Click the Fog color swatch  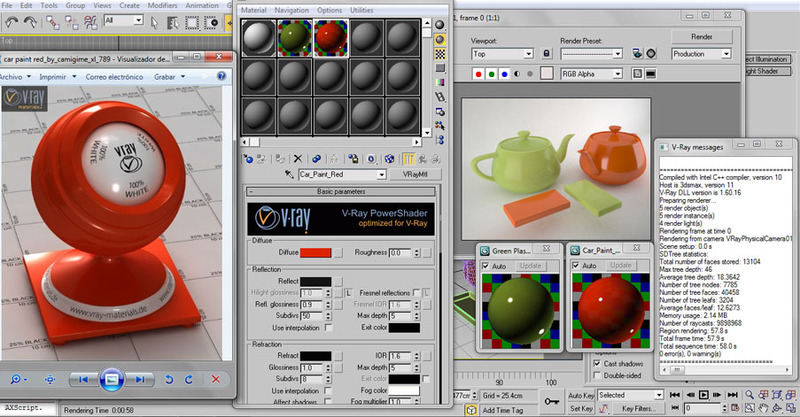pos(404,390)
